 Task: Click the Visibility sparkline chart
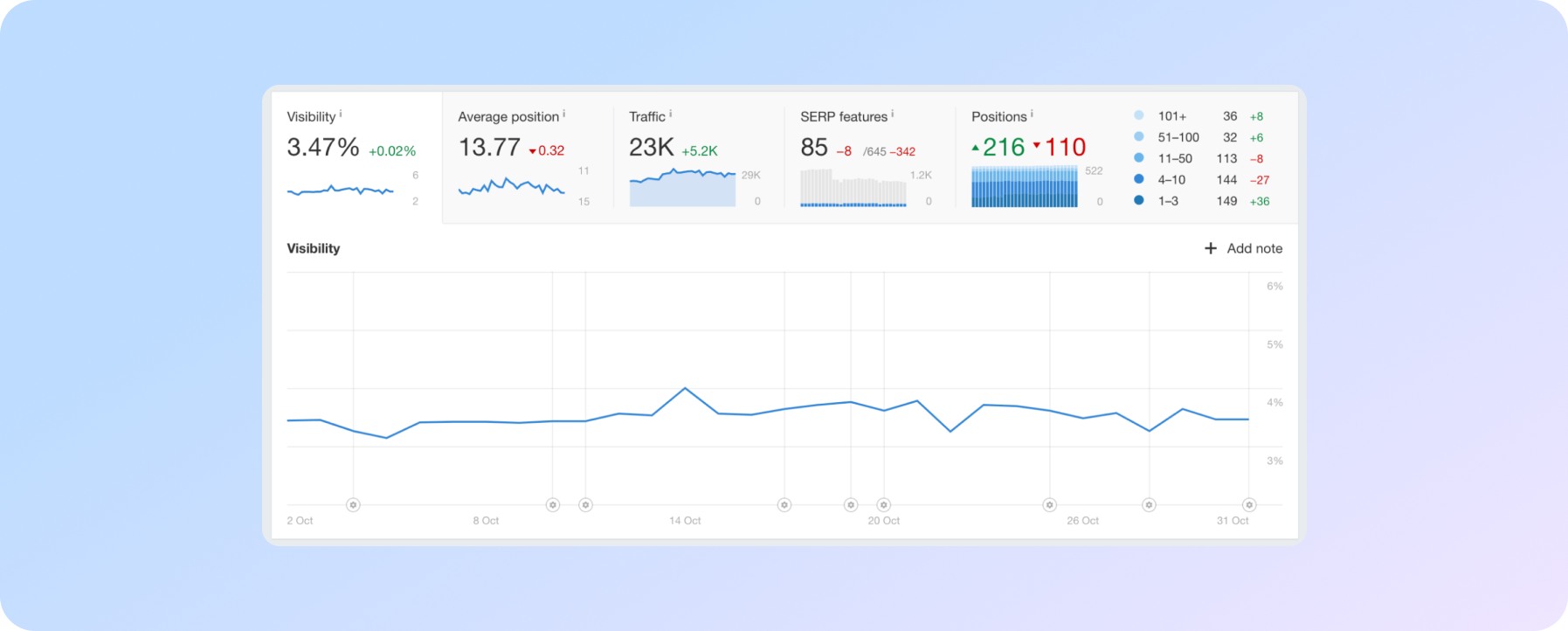(341, 190)
